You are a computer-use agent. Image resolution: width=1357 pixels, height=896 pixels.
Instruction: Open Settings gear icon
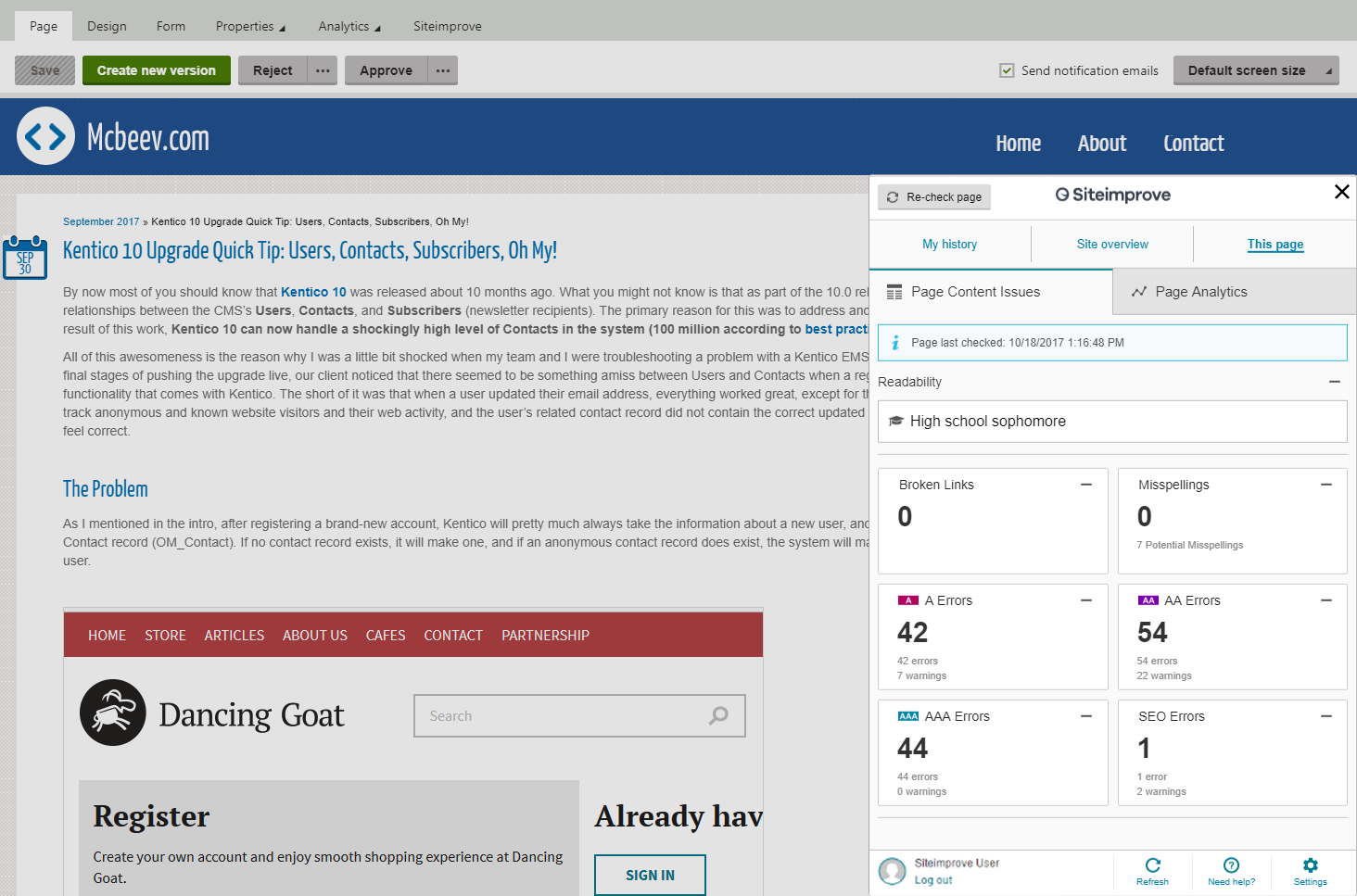point(1310,865)
